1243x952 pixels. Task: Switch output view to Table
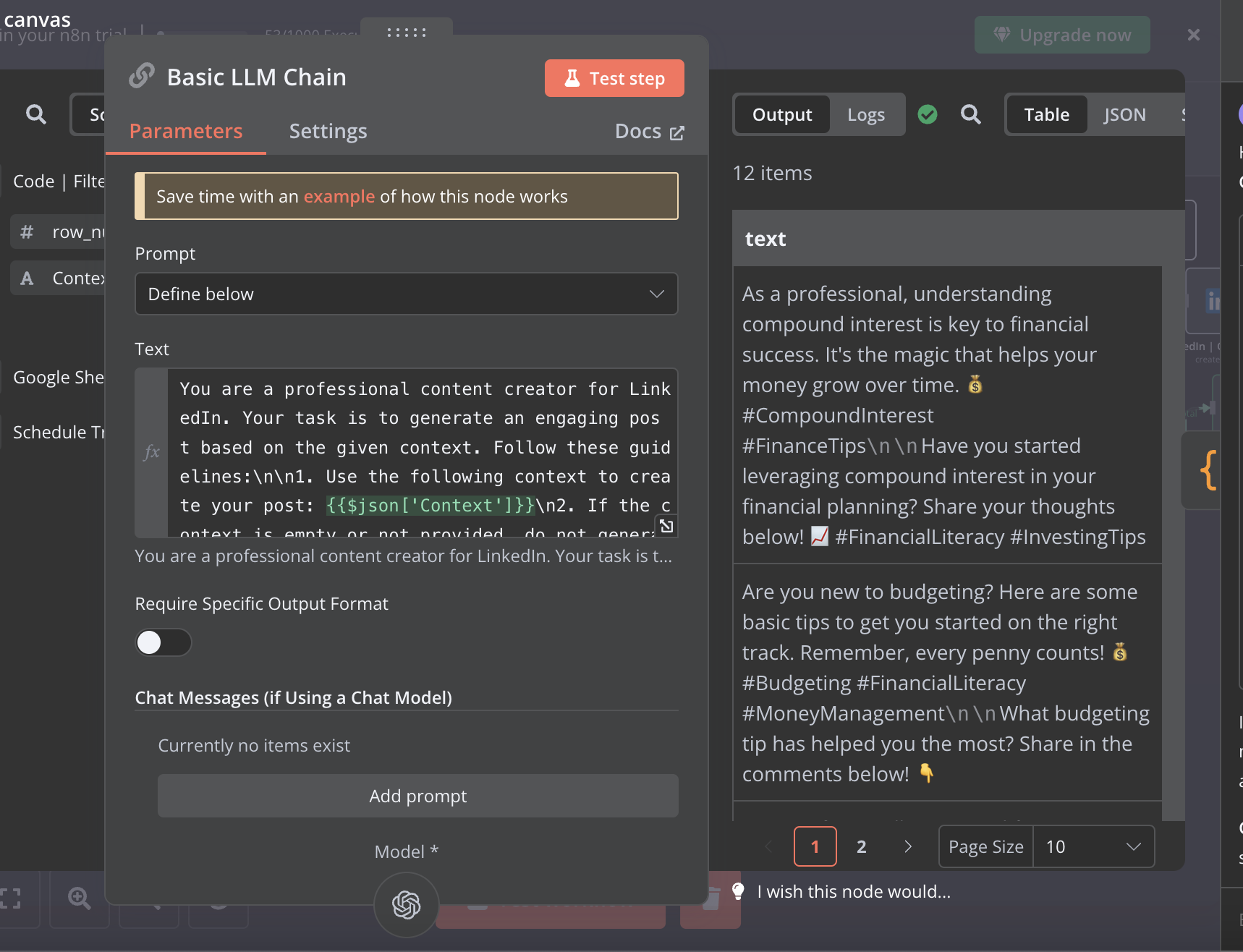1046,114
